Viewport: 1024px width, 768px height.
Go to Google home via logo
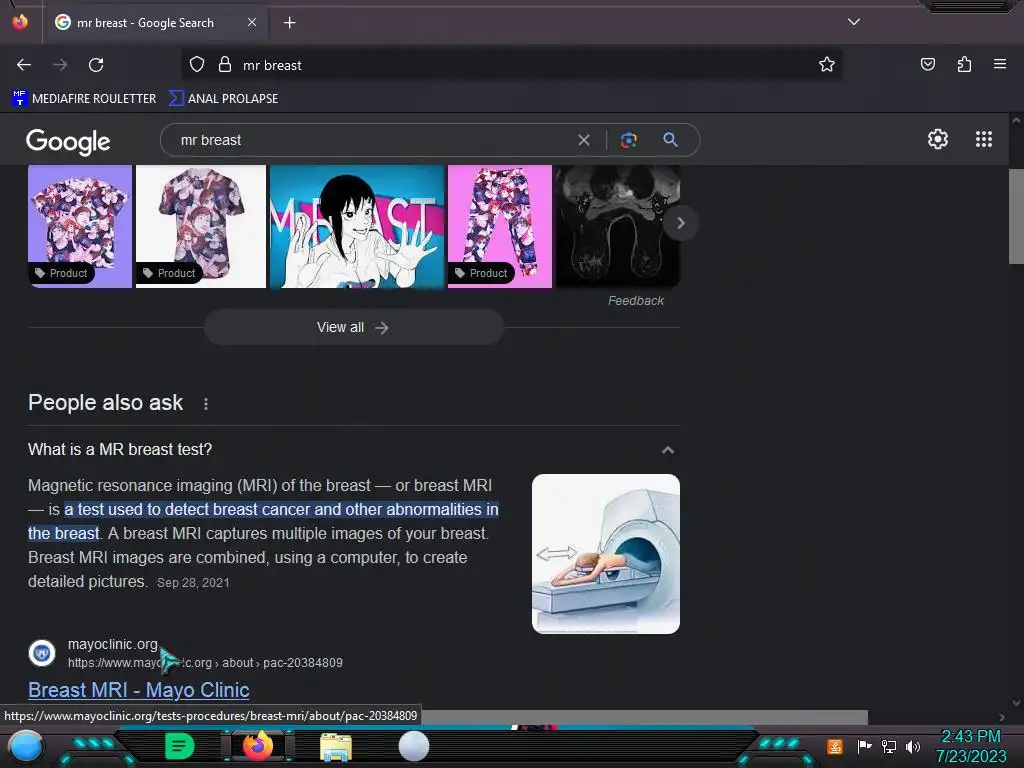pyautogui.click(x=69, y=141)
